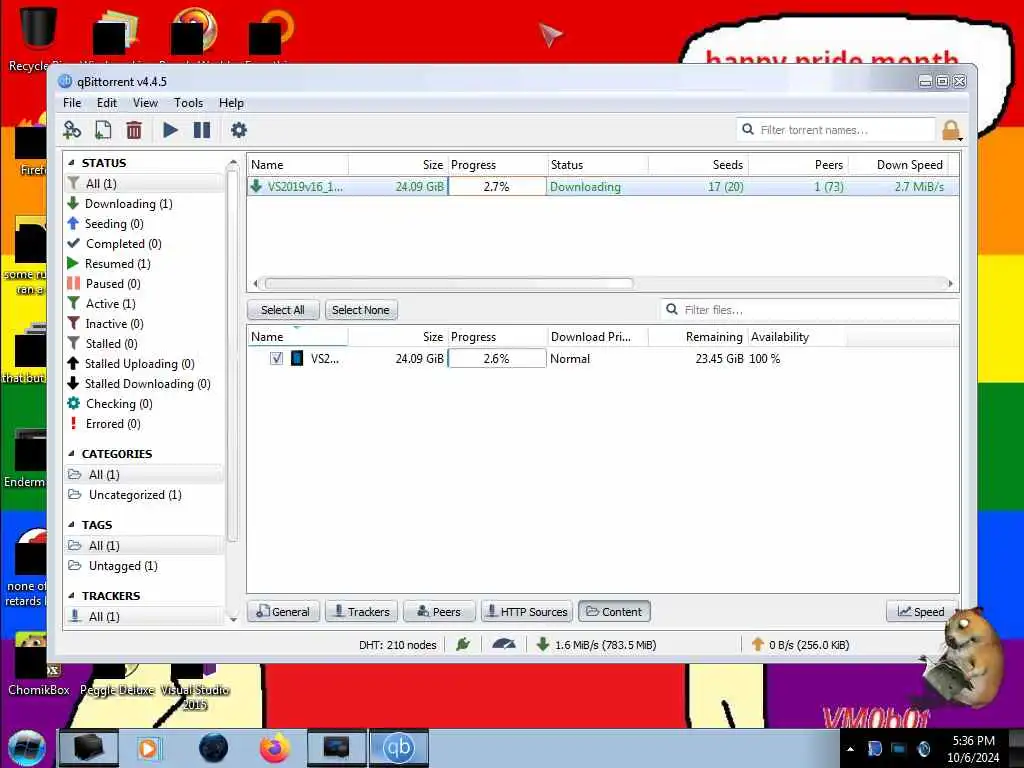Screen dimensions: 1024x768
Task: Click the connection status plug icon
Action: 463,645
